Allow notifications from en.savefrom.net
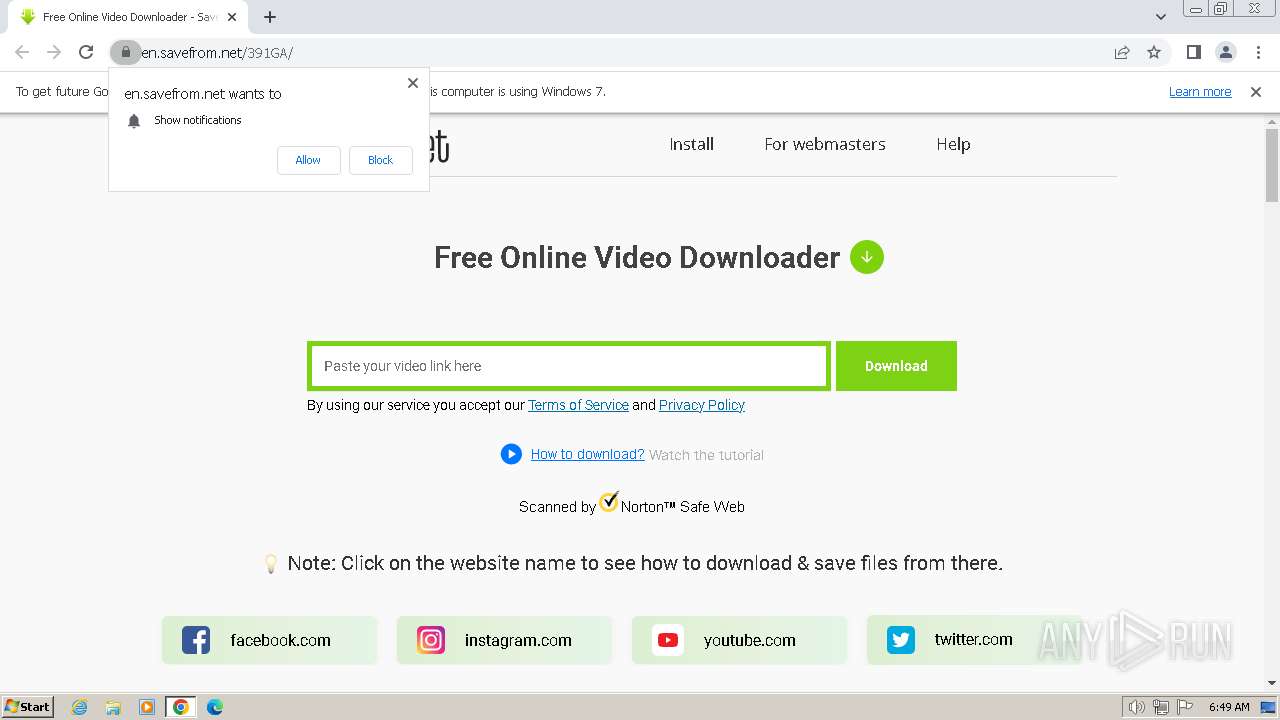 [x=308, y=160]
